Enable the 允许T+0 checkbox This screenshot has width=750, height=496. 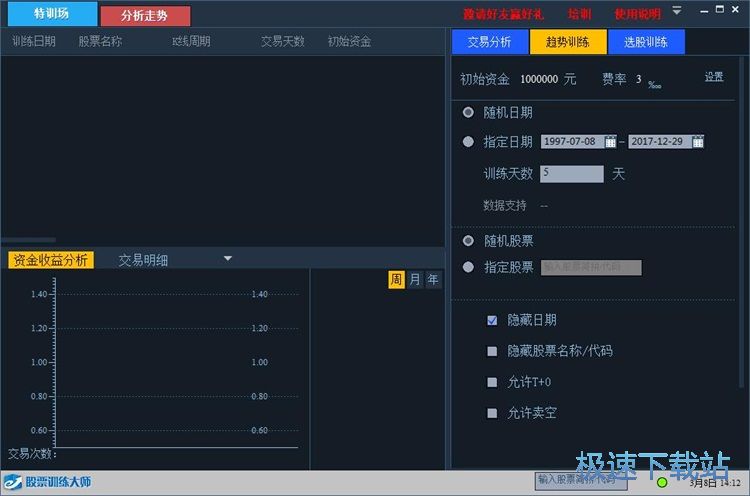pos(492,382)
